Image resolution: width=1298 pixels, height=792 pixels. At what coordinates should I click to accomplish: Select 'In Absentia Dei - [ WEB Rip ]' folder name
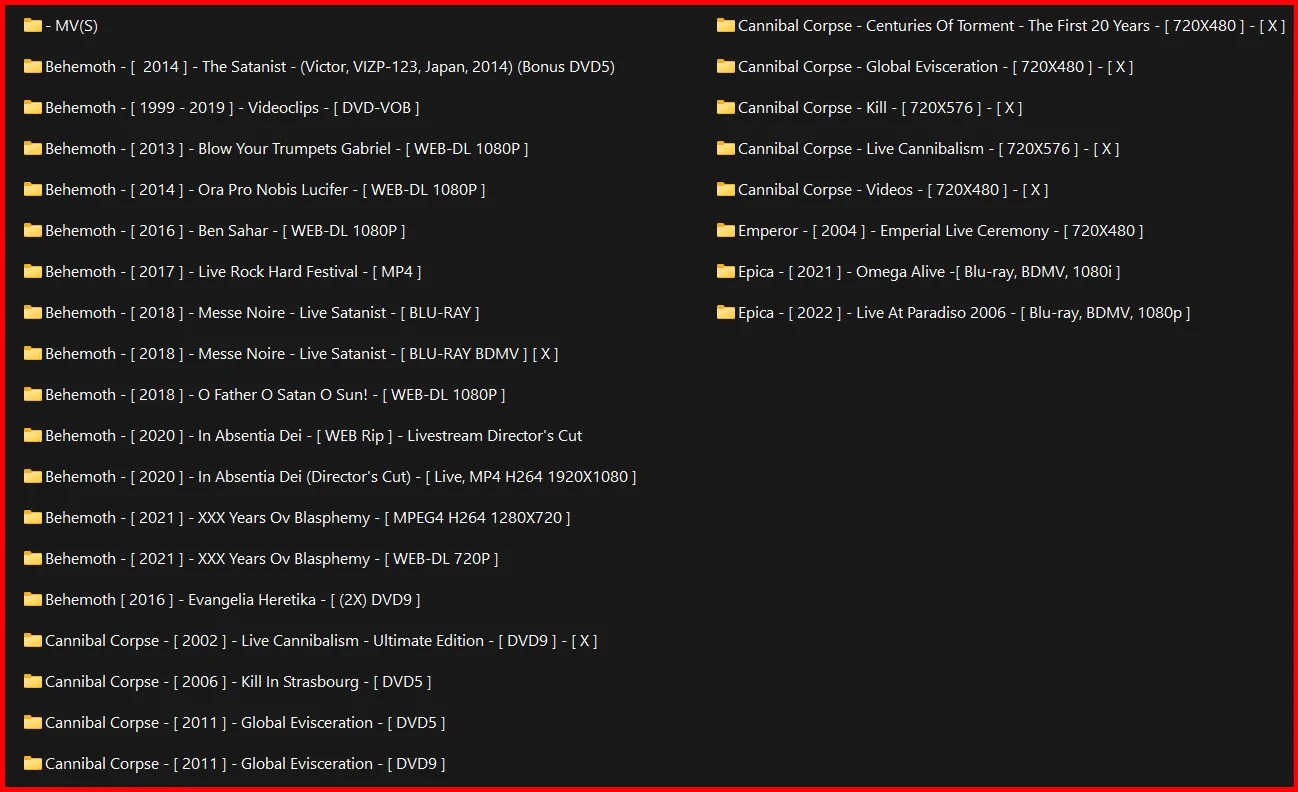[x=313, y=436]
